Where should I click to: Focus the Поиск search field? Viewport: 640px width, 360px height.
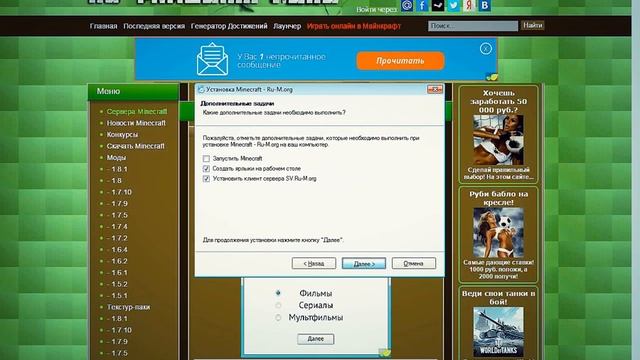473,26
